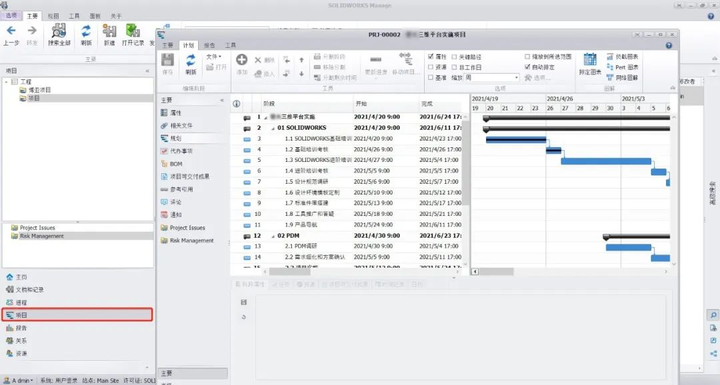Open the 缩放 zoom level dropdown
Image resolution: width=720 pixels, height=385 pixels.
[492, 78]
